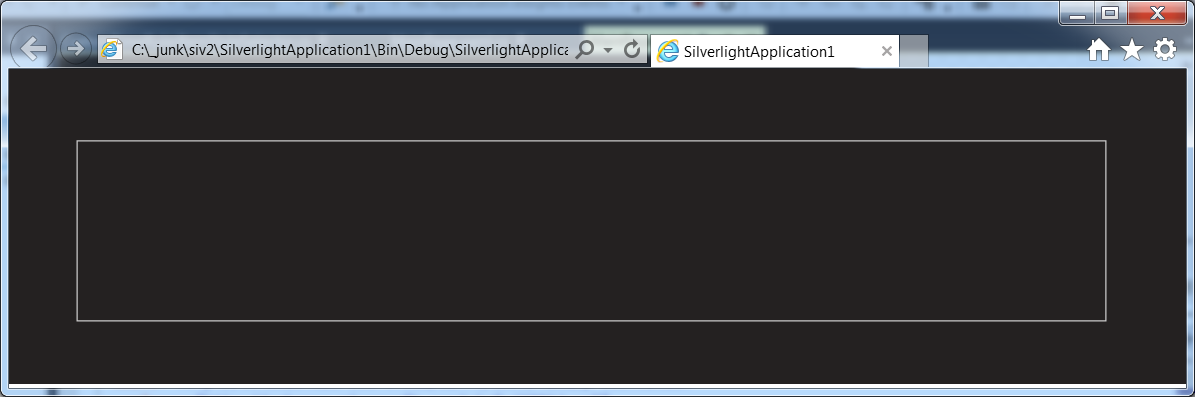Open the Home page icon
The width and height of the screenshot is (1195, 397).
pos(1098,50)
